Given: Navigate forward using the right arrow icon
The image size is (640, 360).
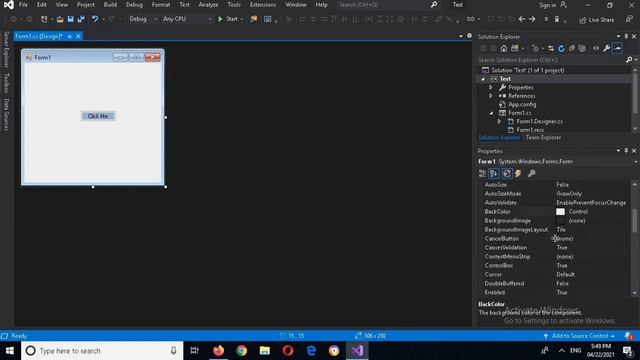Looking at the screenshot, I should (x=532, y=19).
